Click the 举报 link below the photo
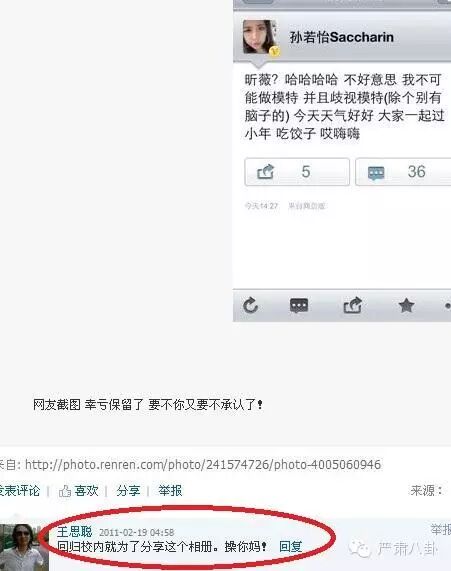The height and width of the screenshot is (571, 451). 170,491
